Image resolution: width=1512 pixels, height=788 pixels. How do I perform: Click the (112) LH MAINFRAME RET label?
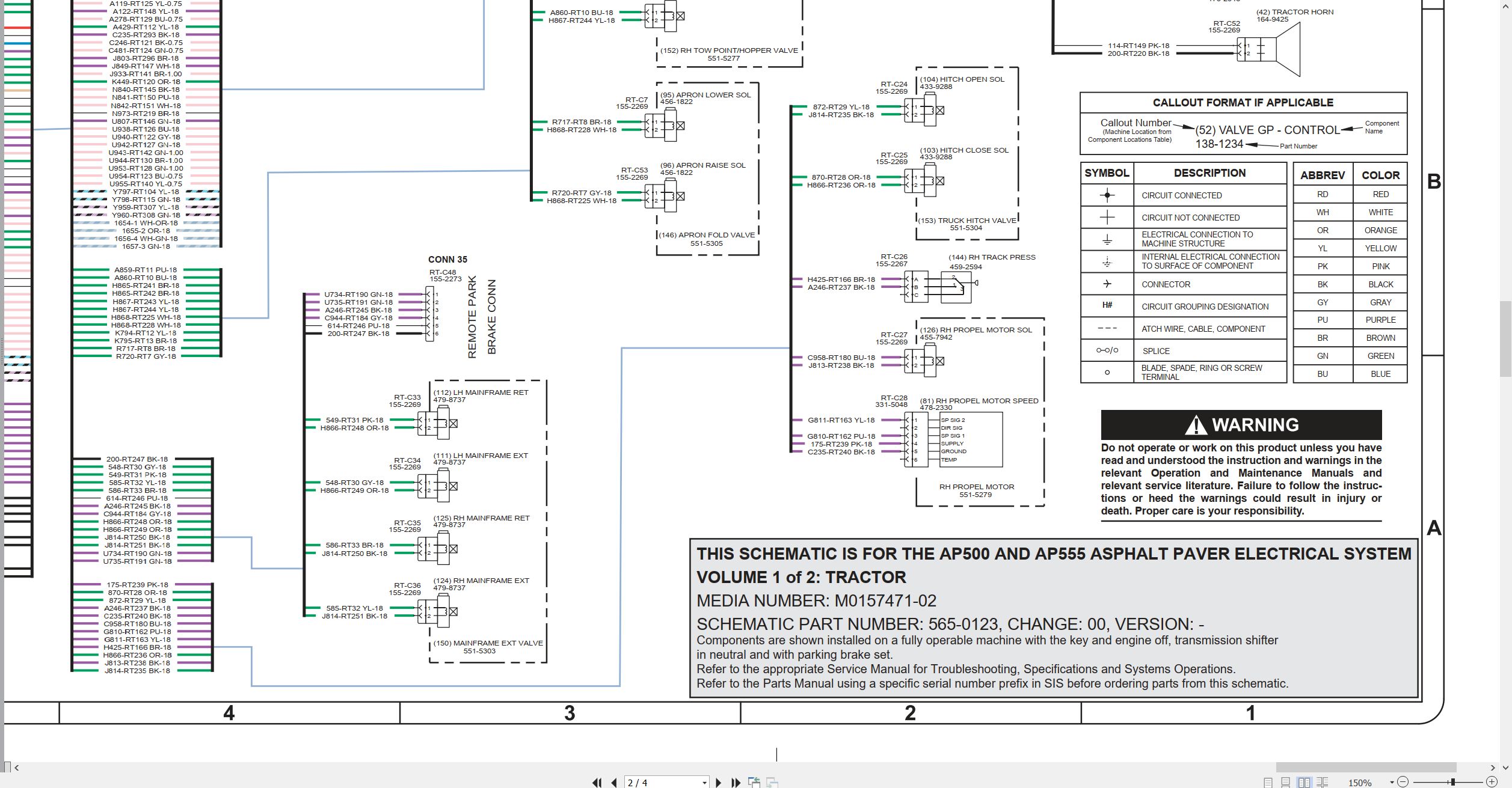pyautogui.click(x=481, y=392)
